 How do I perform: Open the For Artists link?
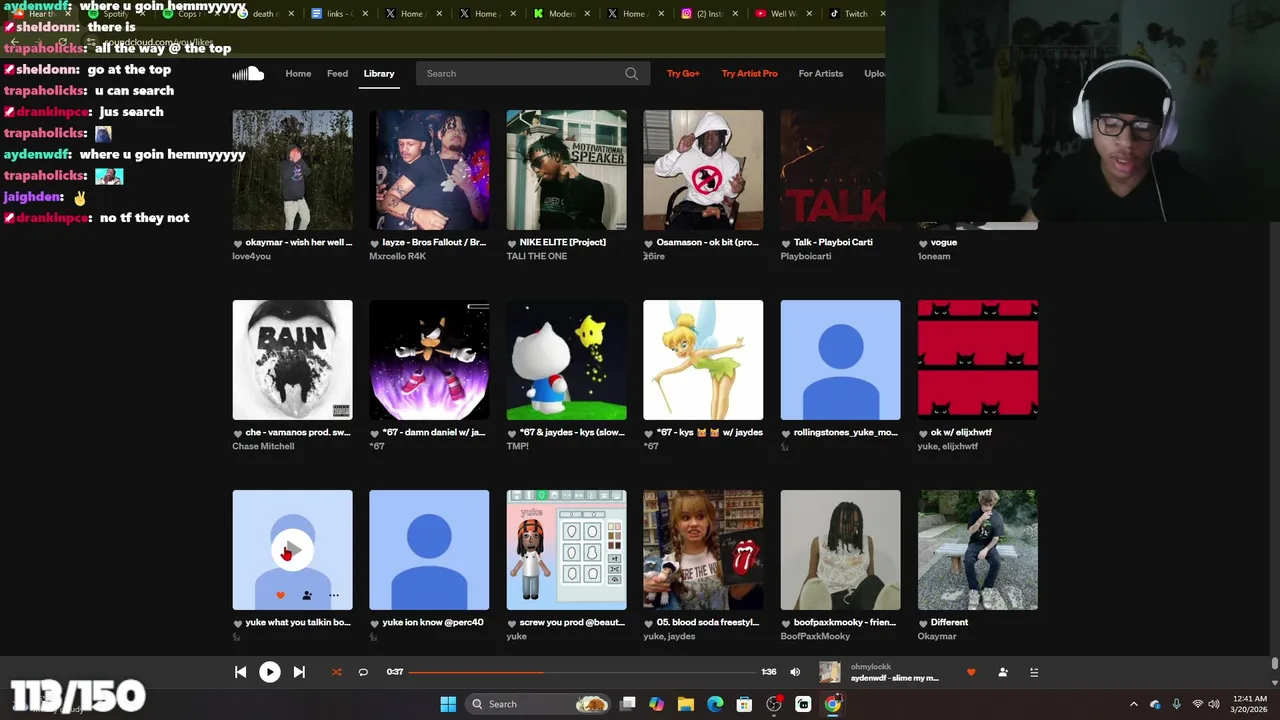(x=821, y=73)
